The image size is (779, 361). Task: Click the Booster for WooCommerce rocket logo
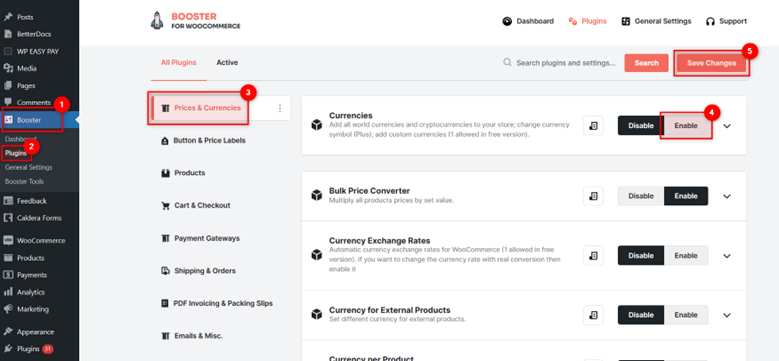[x=156, y=20]
